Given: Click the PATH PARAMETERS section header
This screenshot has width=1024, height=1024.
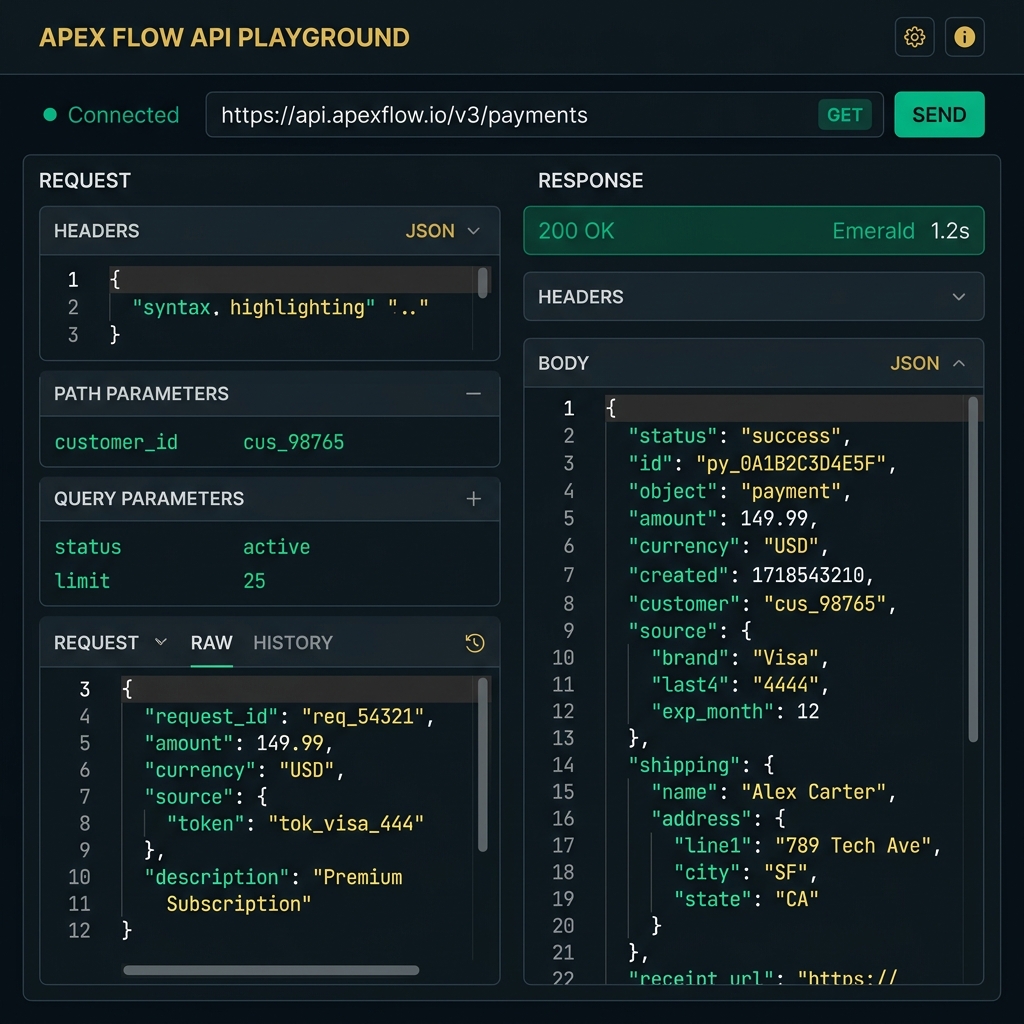Looking at the screenshot, I should point(270,394).
